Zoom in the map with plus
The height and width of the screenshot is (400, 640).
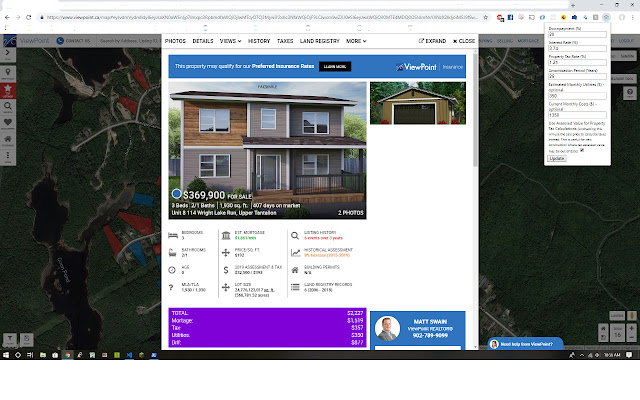pyautogui.click(x=631, y=328)
